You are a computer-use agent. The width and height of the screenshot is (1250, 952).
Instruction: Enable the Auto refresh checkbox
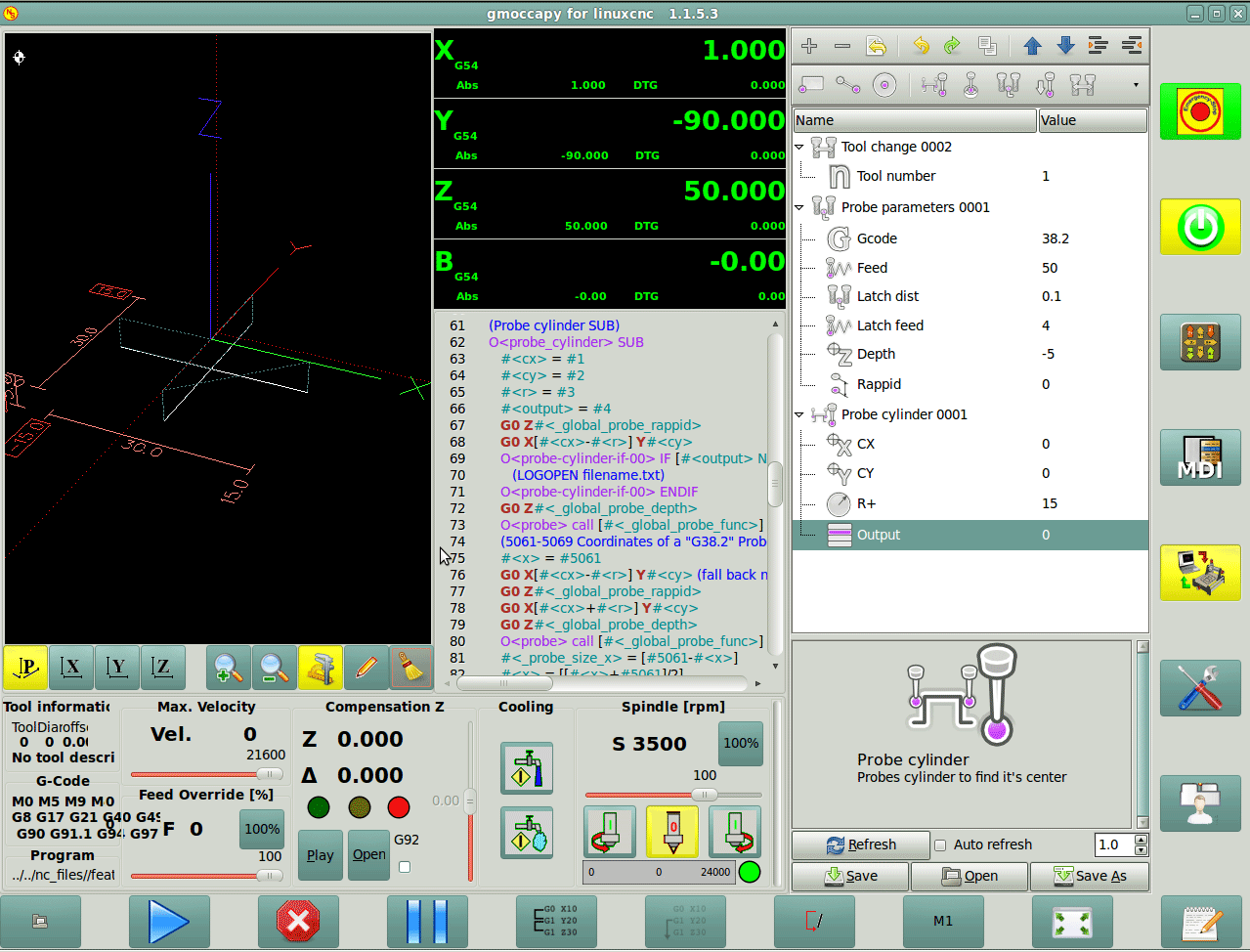[x=940, y=845]
